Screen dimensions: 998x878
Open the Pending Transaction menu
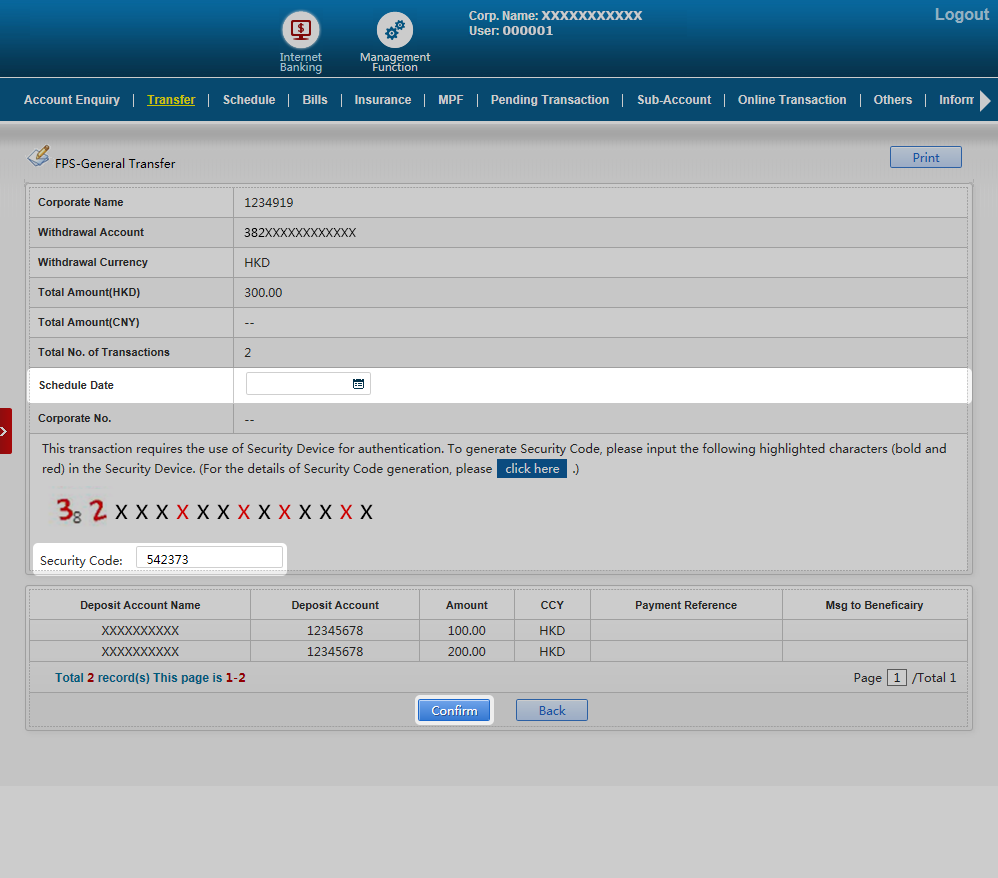(x=549, y=100)
